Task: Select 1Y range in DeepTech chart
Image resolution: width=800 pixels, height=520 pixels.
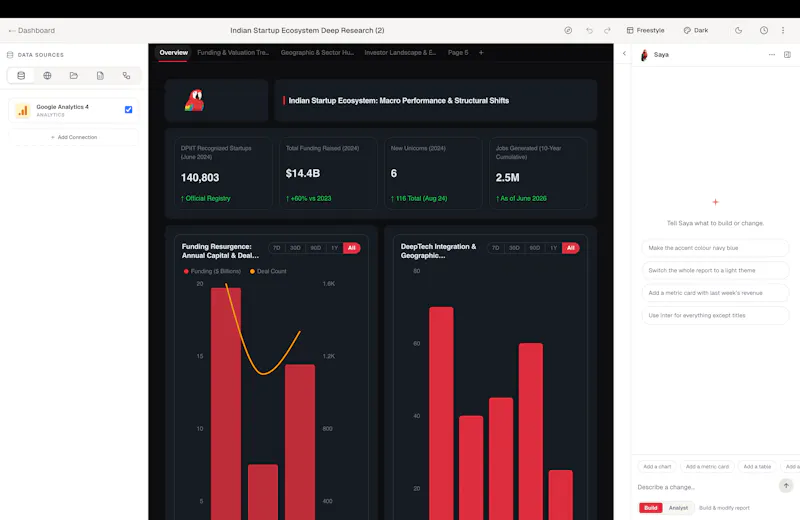Action: tap(554, 248)
